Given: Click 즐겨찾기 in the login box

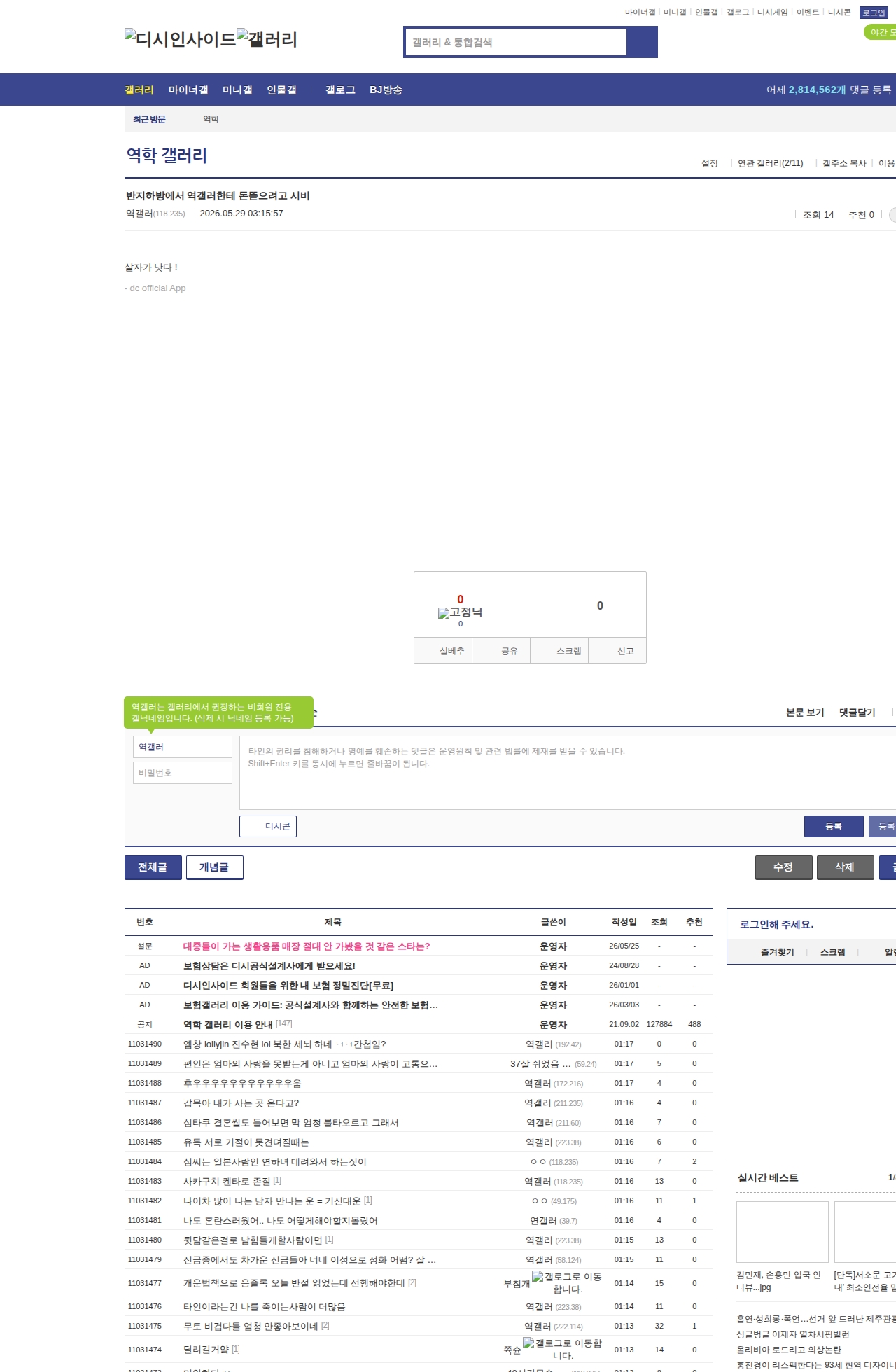Looking at the screenshot, I should [x=777, y=952].
